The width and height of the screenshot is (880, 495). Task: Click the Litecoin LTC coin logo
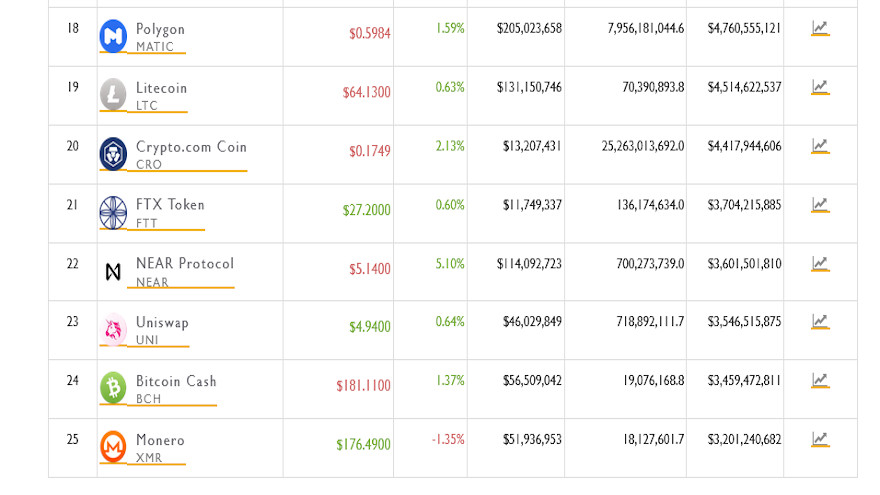[113, 95]
